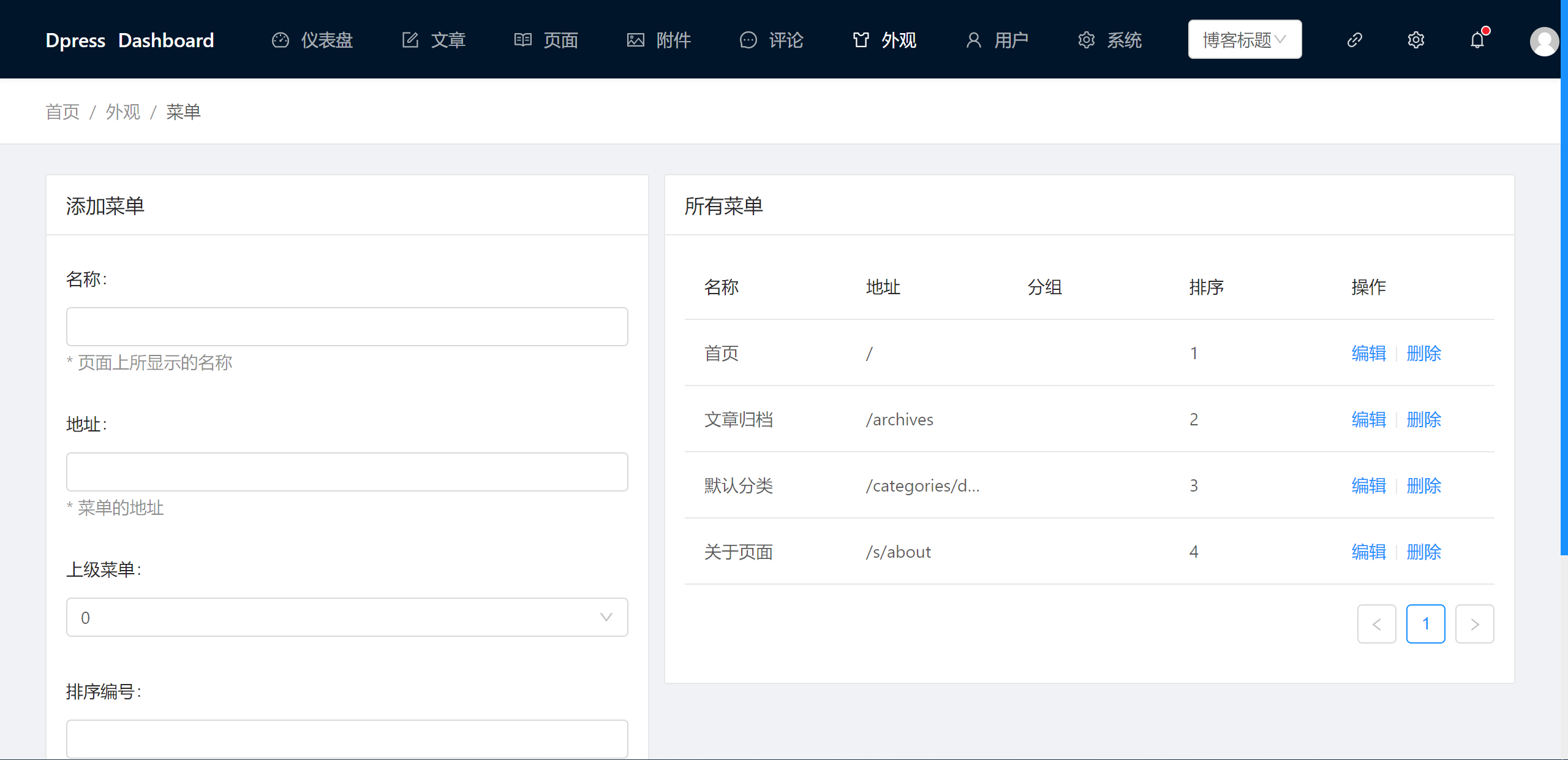The image size is (1568, 760).
Task: Click the notification bell icon
Action: click(x=1477, y=40)
